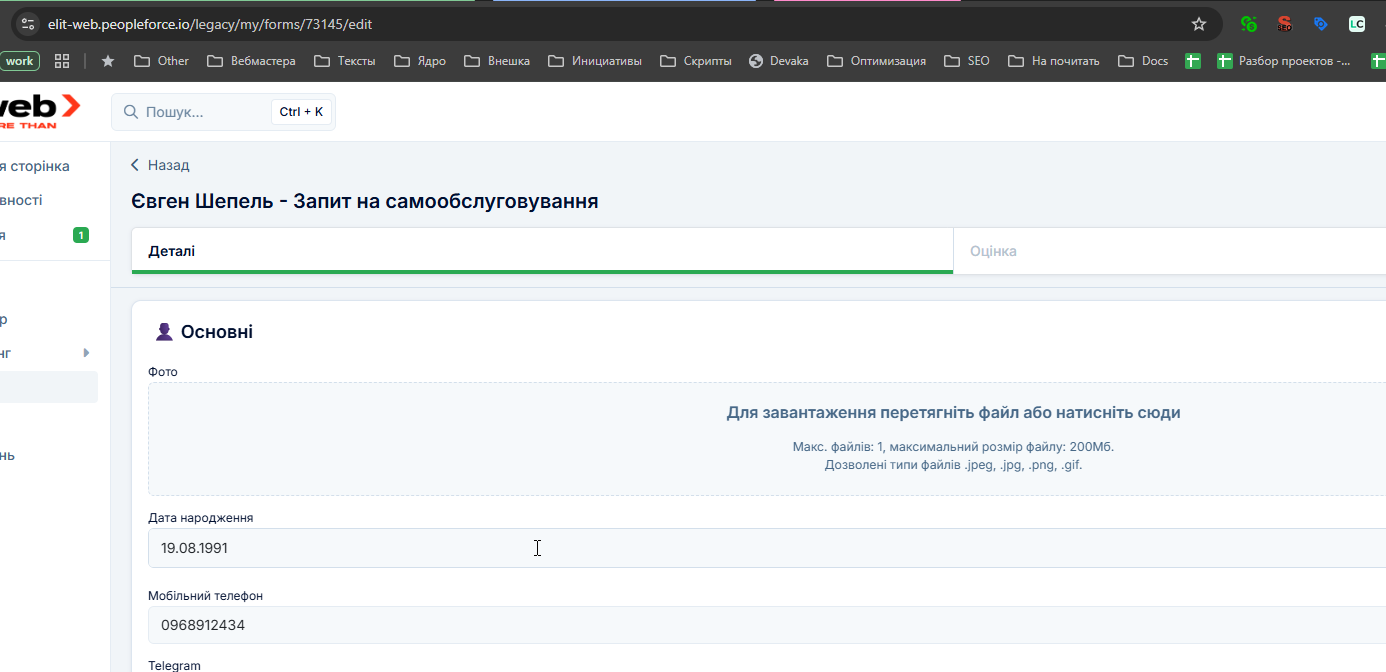Open the Ядро bookmarks folder

pyautogui.click(x=420, y=61)
